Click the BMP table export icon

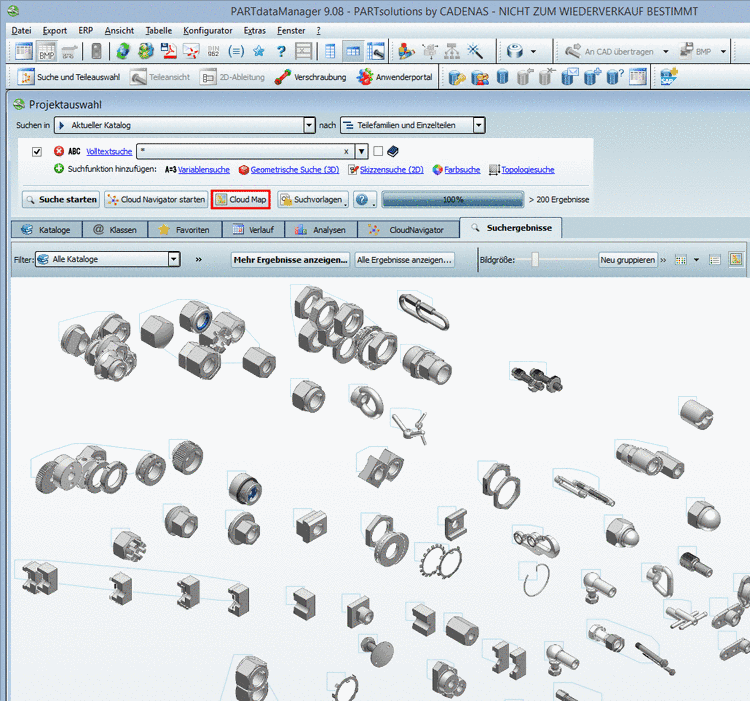[x=47, y=51]
